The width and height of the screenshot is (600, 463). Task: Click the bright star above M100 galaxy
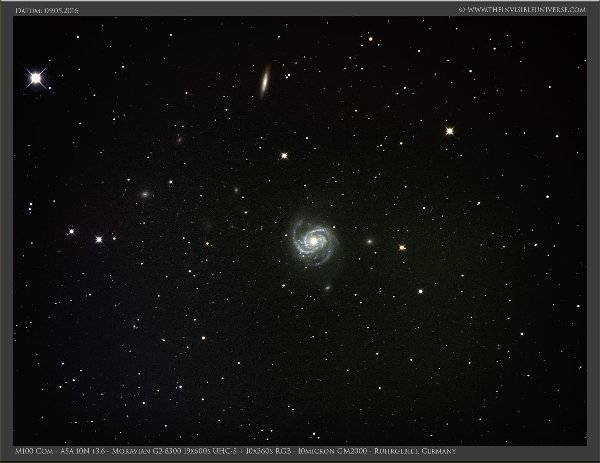[x=284, y=155]
